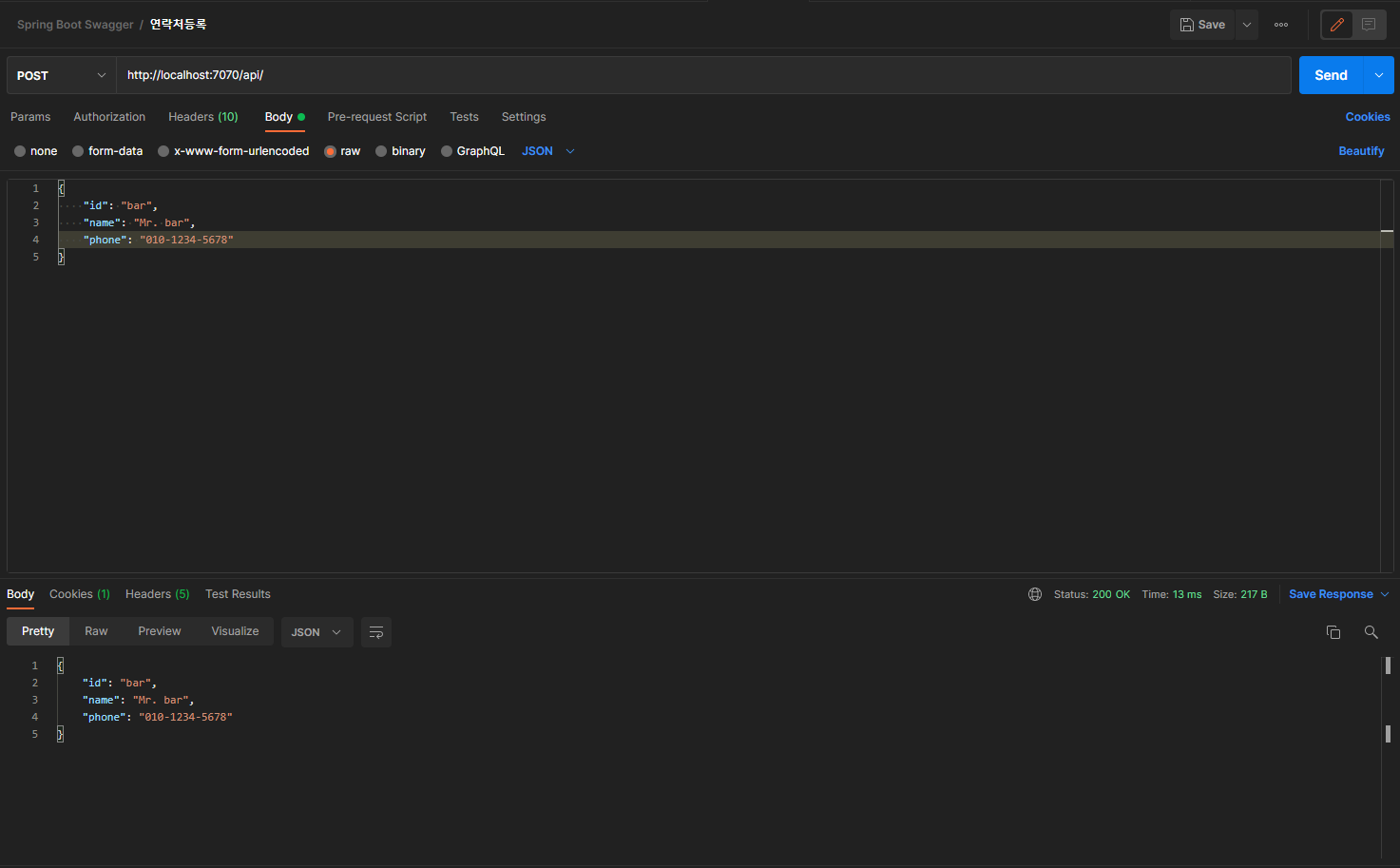
Task: Select the binary body type
Action: (400, 151)
